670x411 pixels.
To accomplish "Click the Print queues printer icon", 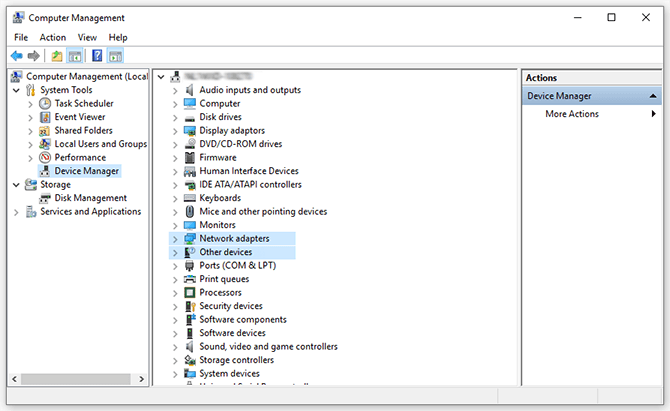I will click(190, 279).
